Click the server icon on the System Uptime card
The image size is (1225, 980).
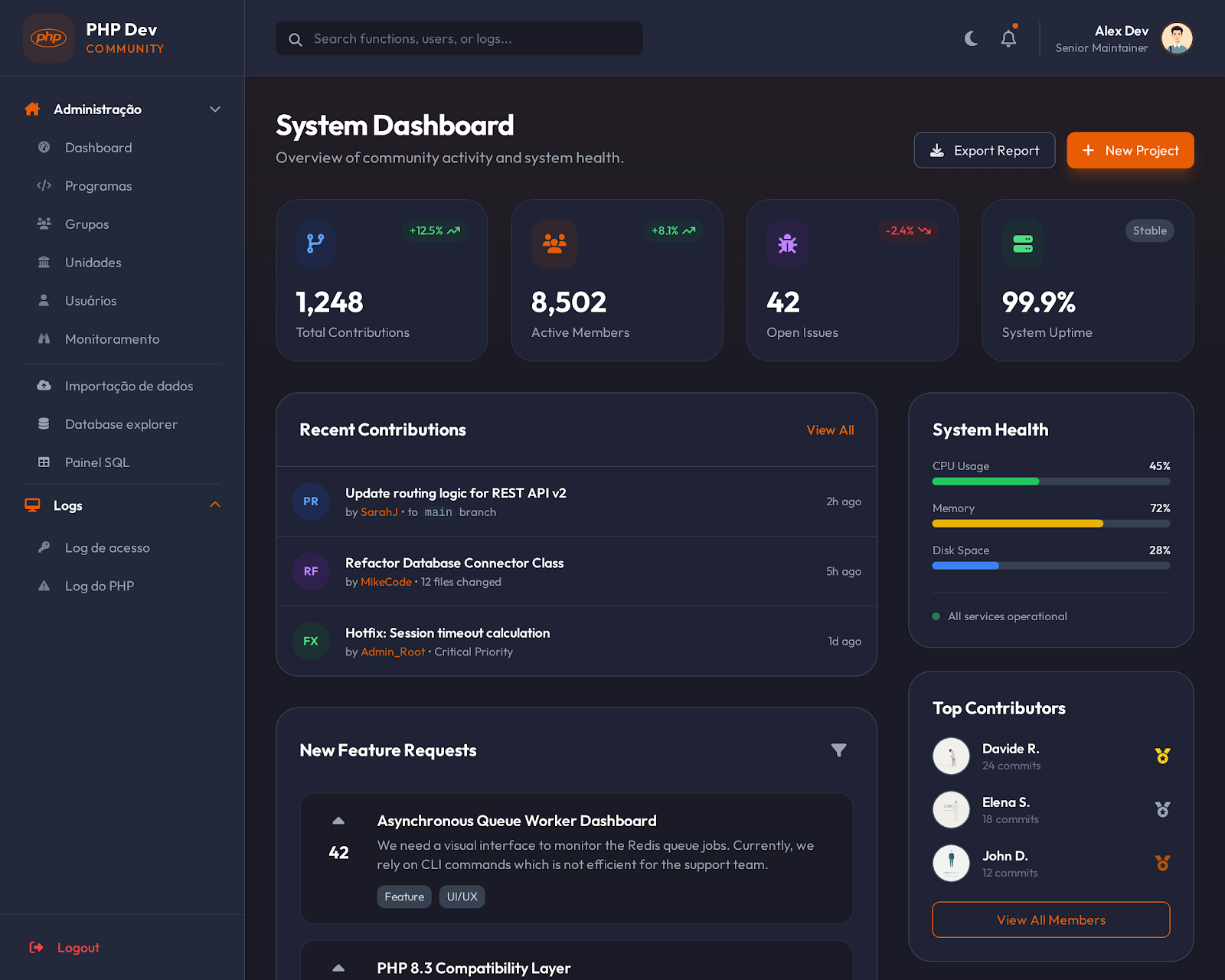point(1023,244)
